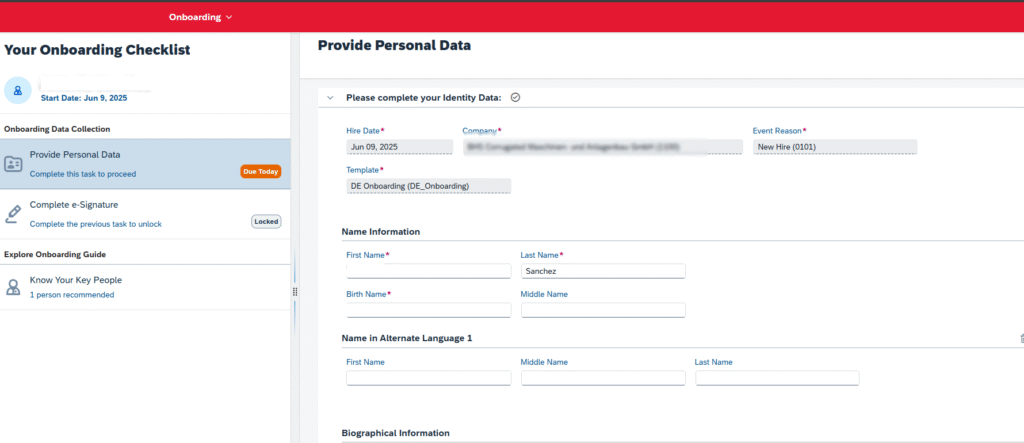Click the First Name field under Name Information

(428, 271)
